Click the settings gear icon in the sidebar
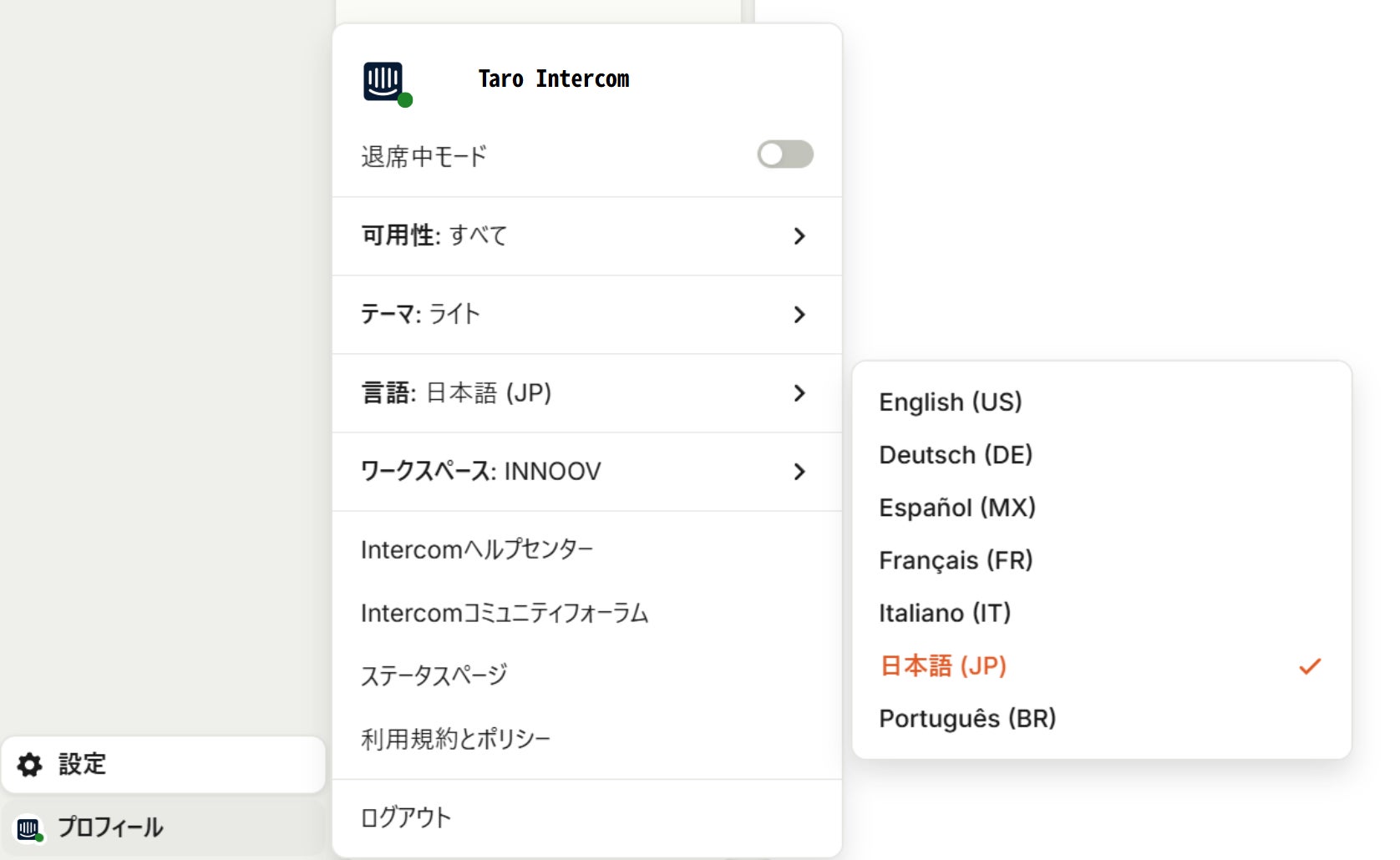This screenshot has width=1400, height=860. pyautogui.click(x=30, y=765)
